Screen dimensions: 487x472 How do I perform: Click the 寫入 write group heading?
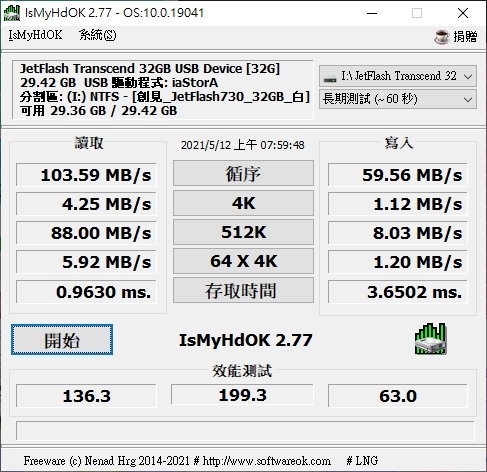[x=399, y=143]
